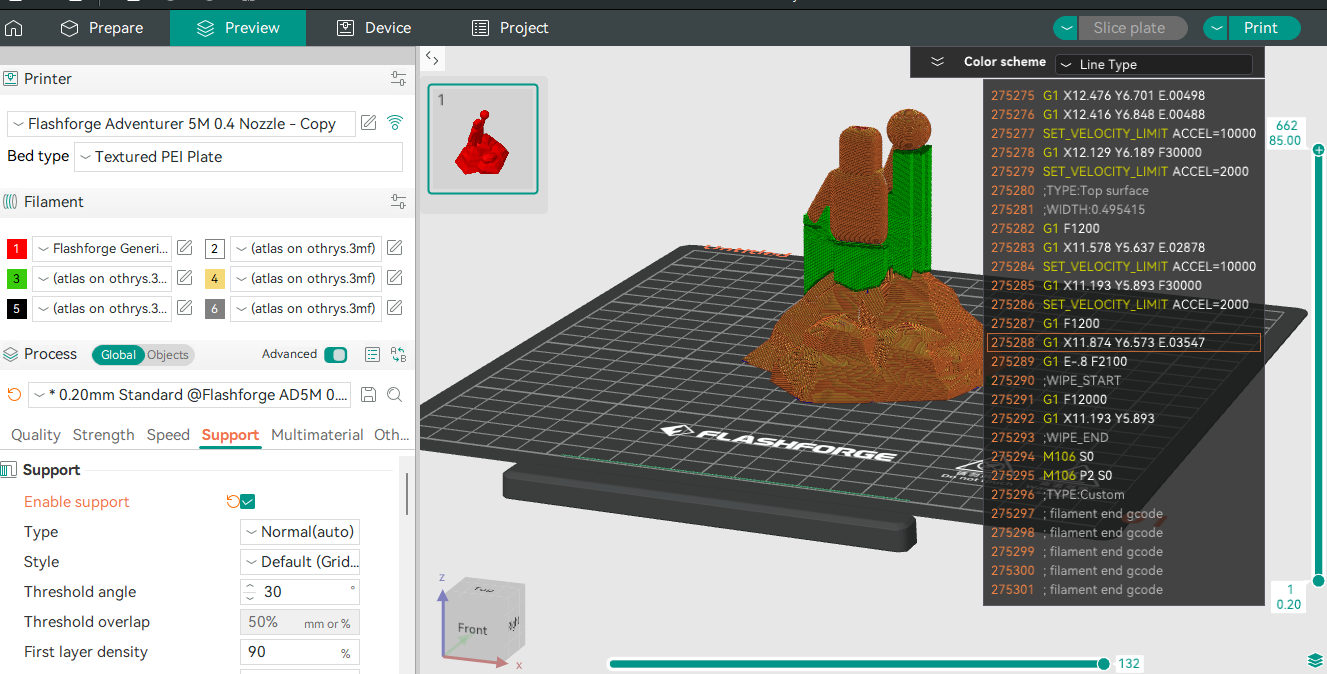Screen dimensions: 1327x674
Task: Click the layers icon at bottom right
Action: [x=1315, y=660]
